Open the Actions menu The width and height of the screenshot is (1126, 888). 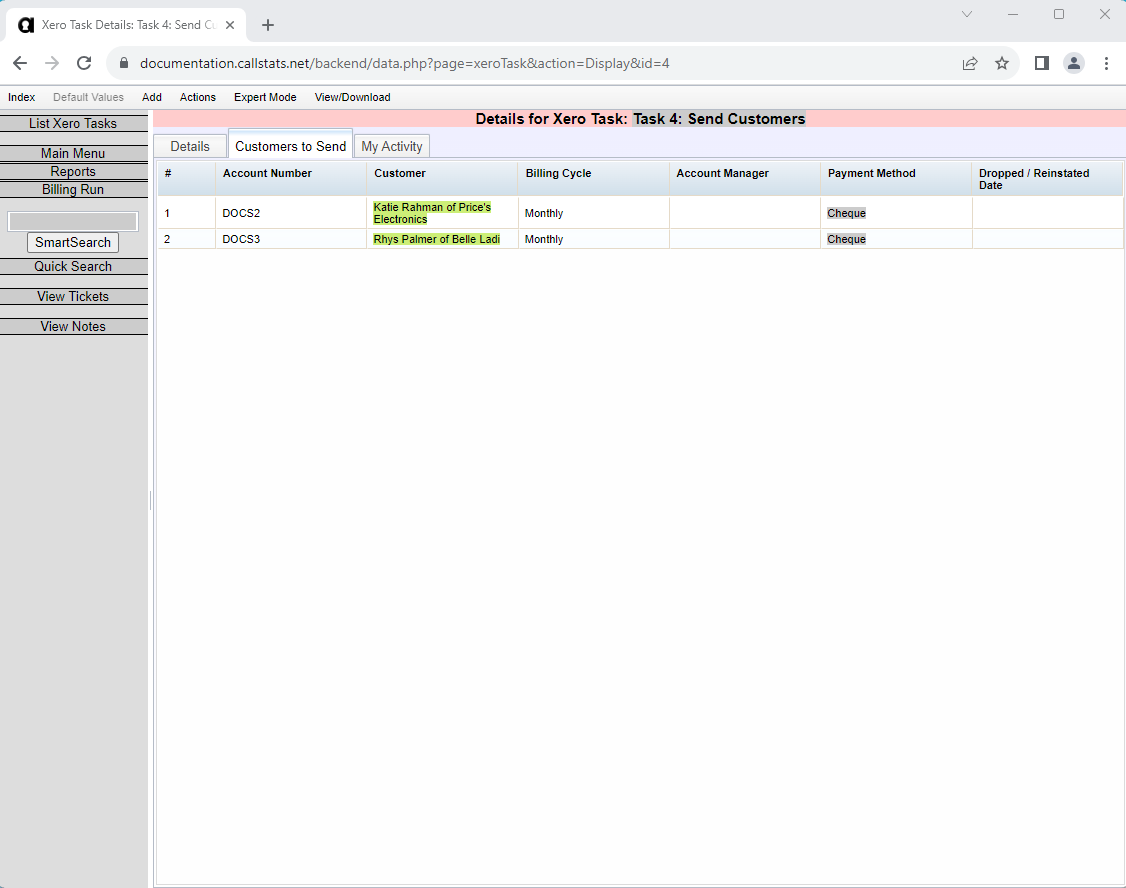tap(197, 97)
